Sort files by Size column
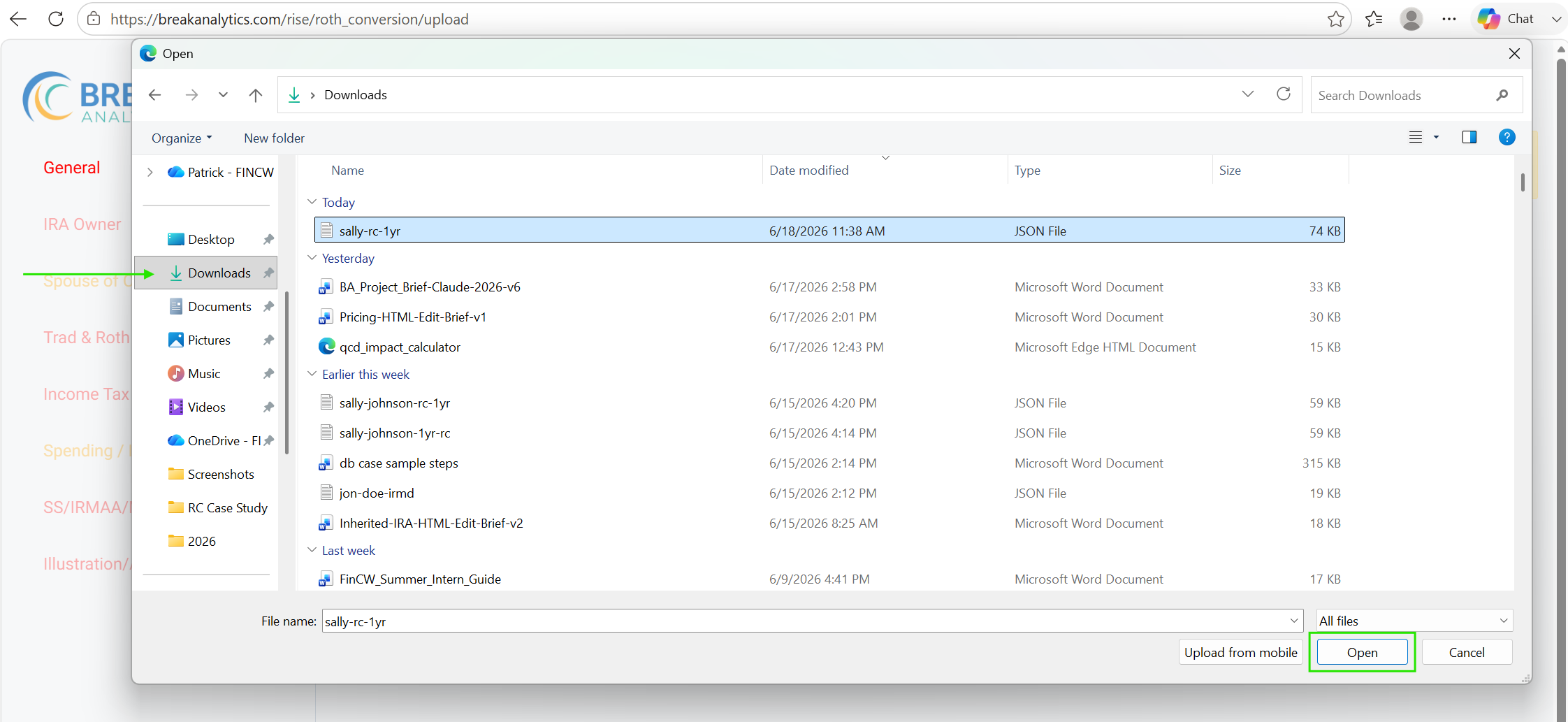Viewport: 1568px width, 722px height. click(x=1230, y=170)
